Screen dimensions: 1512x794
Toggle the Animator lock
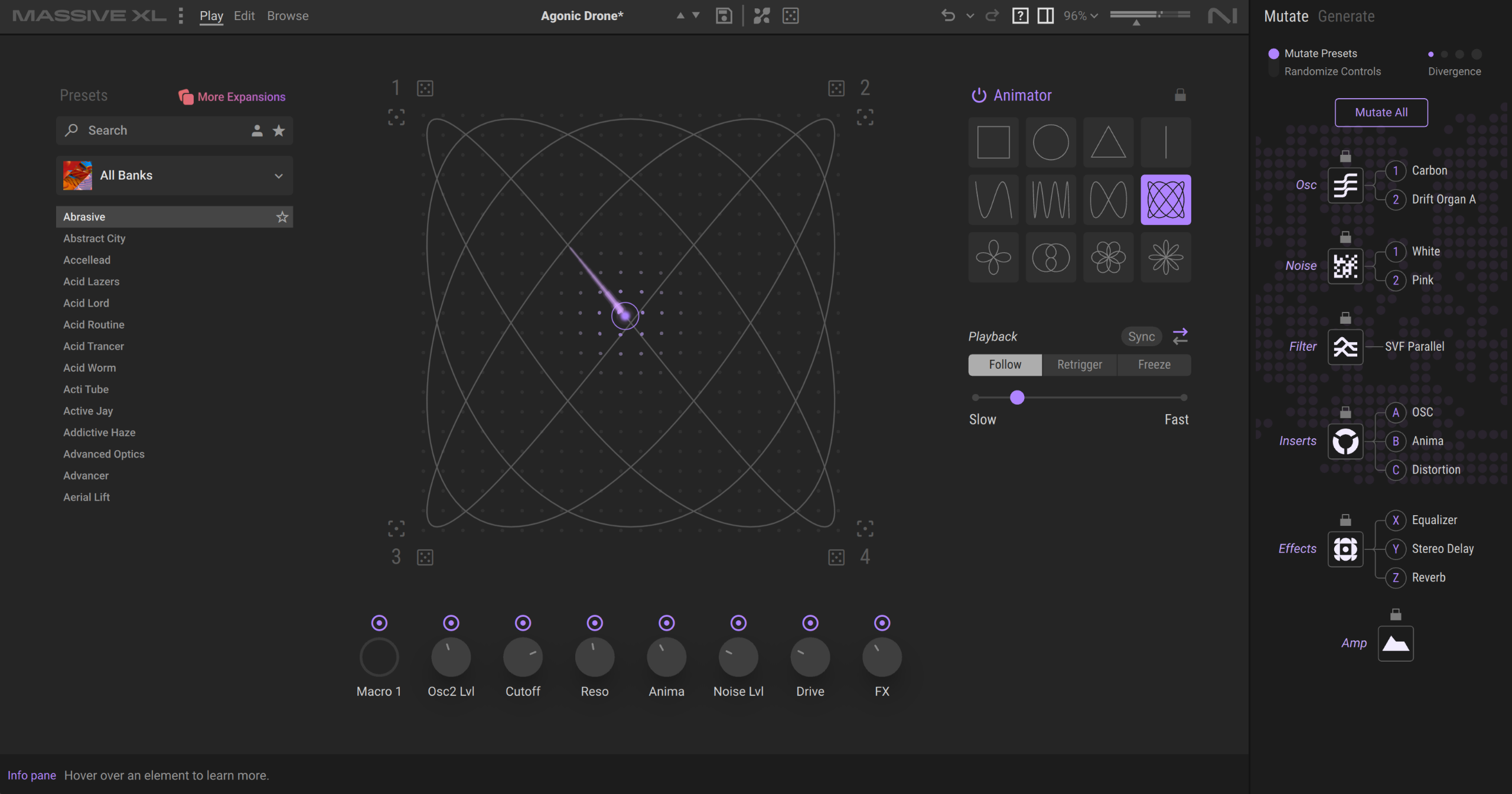pos(1180,95)
